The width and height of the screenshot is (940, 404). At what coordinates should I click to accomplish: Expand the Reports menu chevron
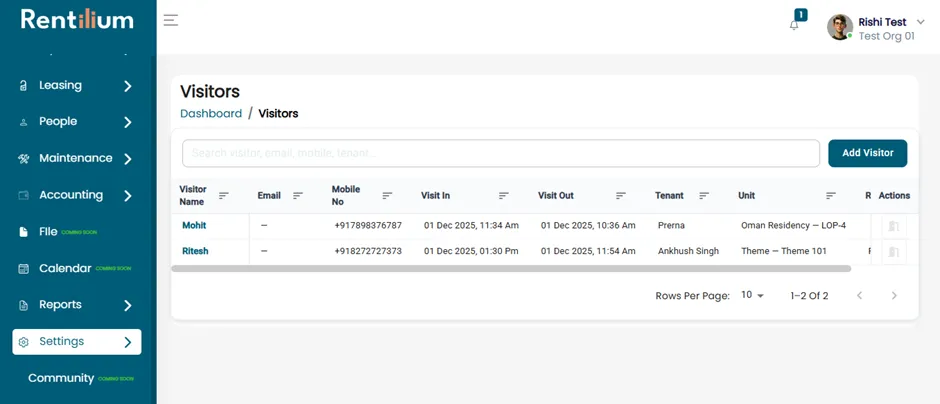tap(128, 306)
